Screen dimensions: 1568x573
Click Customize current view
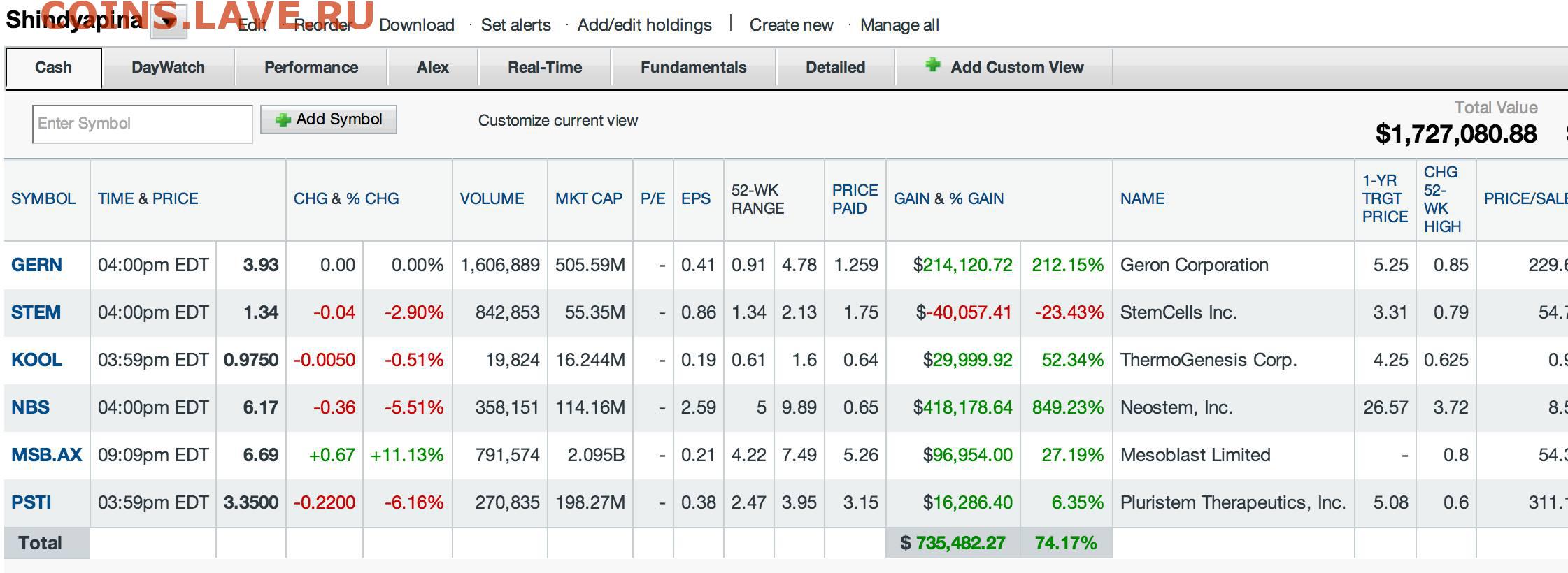coord(558,121)
